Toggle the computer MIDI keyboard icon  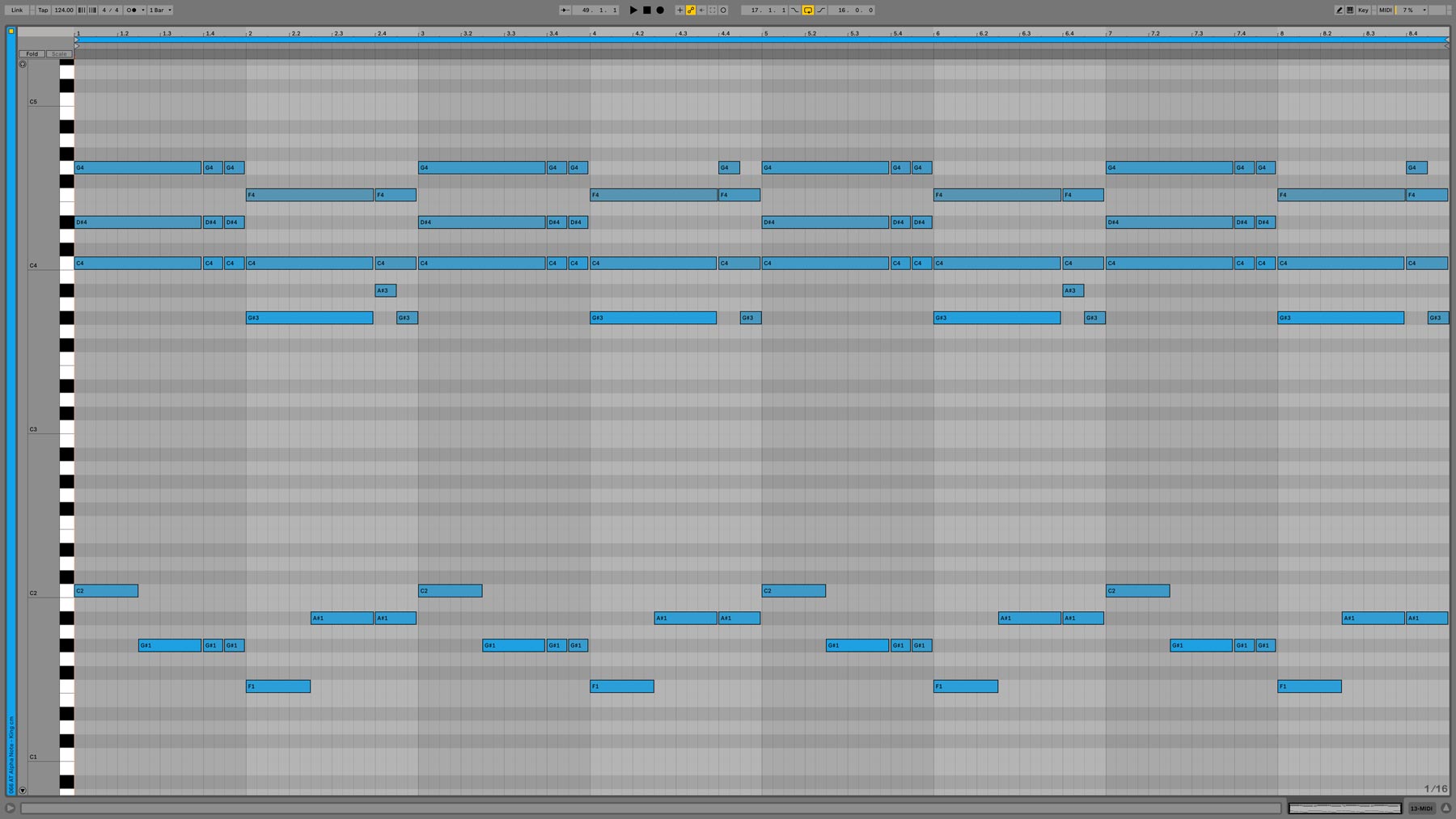tap(1350, 11)
